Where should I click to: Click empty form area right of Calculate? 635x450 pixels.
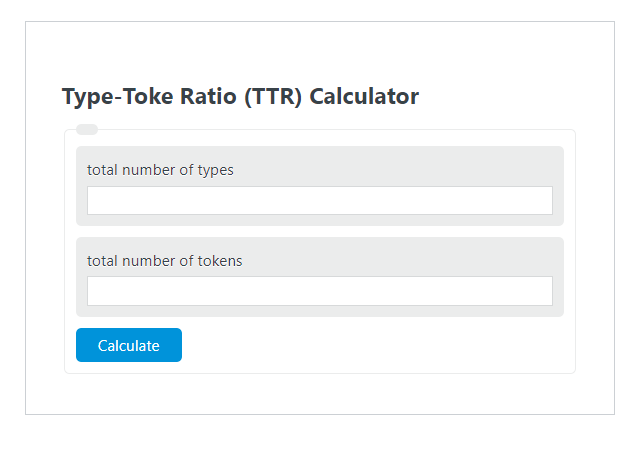(x=380, y=345)
